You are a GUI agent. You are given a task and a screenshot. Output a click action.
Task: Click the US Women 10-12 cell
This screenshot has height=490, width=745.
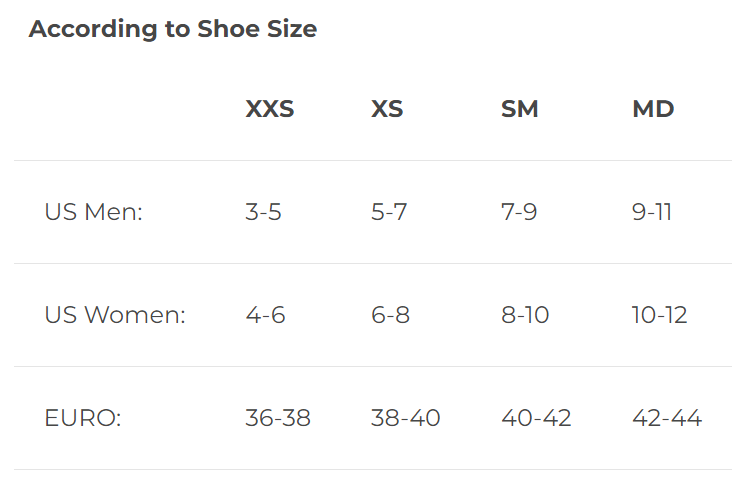(x=659, y=315)
